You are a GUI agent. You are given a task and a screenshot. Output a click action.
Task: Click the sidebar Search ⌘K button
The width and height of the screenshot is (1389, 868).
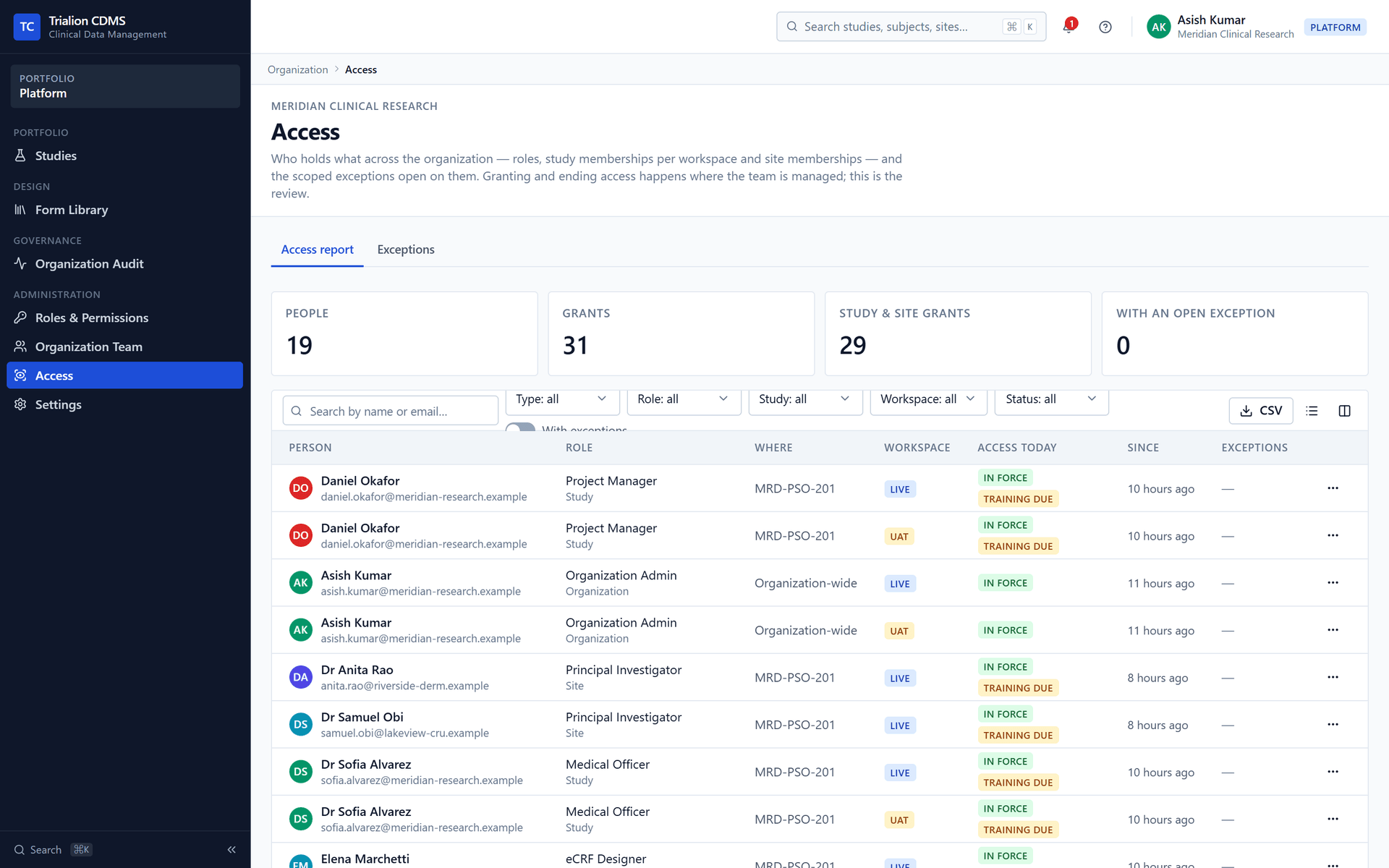click(x=54, y=850)
